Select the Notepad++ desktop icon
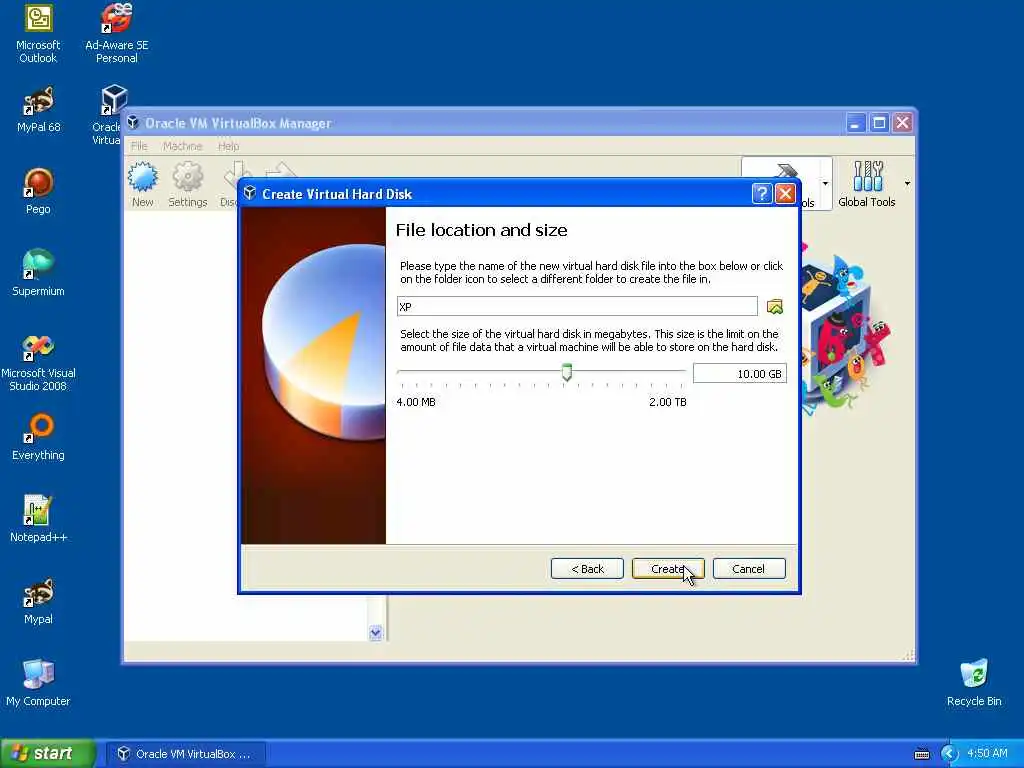Viewport: 1024px width, 768px height. click(38, 519)
